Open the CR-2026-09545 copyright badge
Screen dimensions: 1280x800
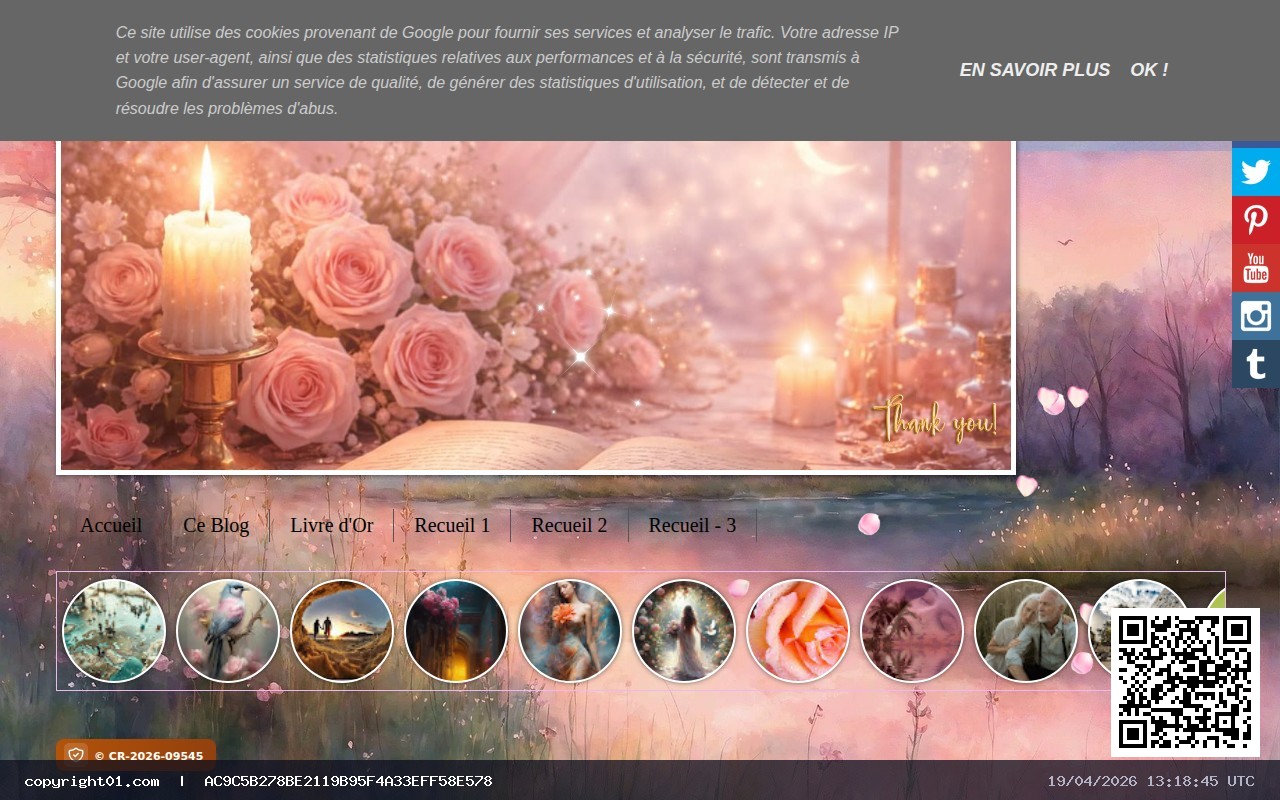click(x=137, y=755)
